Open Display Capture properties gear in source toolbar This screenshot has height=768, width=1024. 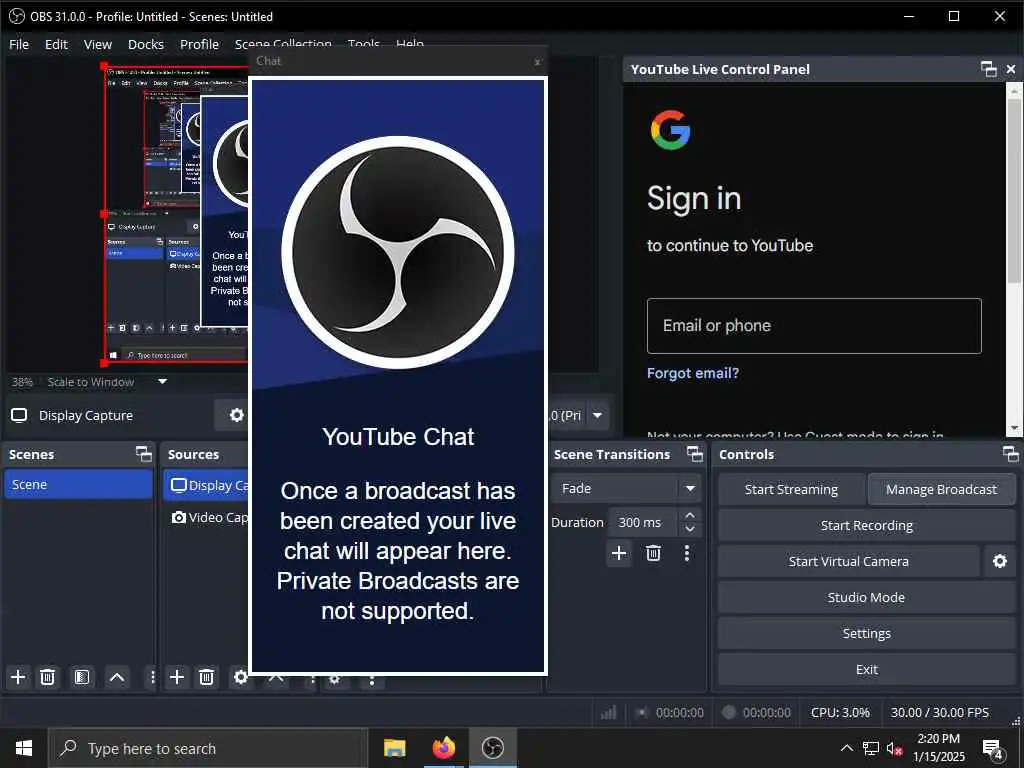pos(236,415)
